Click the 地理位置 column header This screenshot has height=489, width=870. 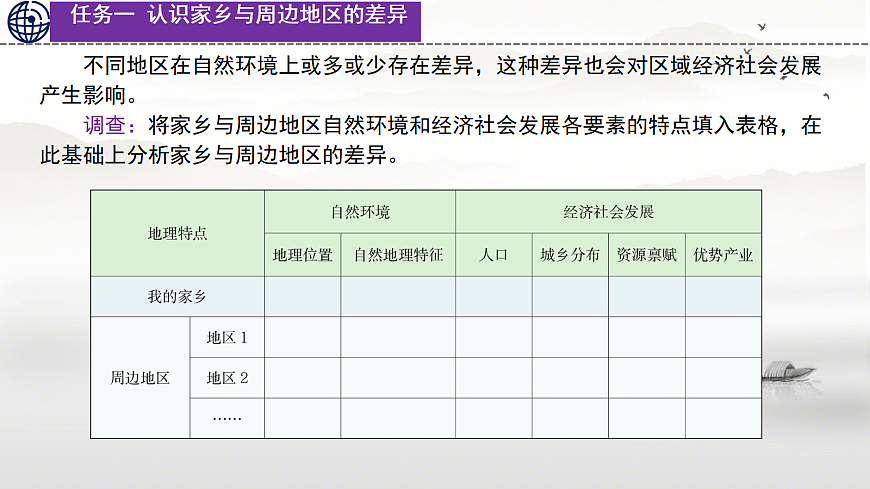coord(302,255)
